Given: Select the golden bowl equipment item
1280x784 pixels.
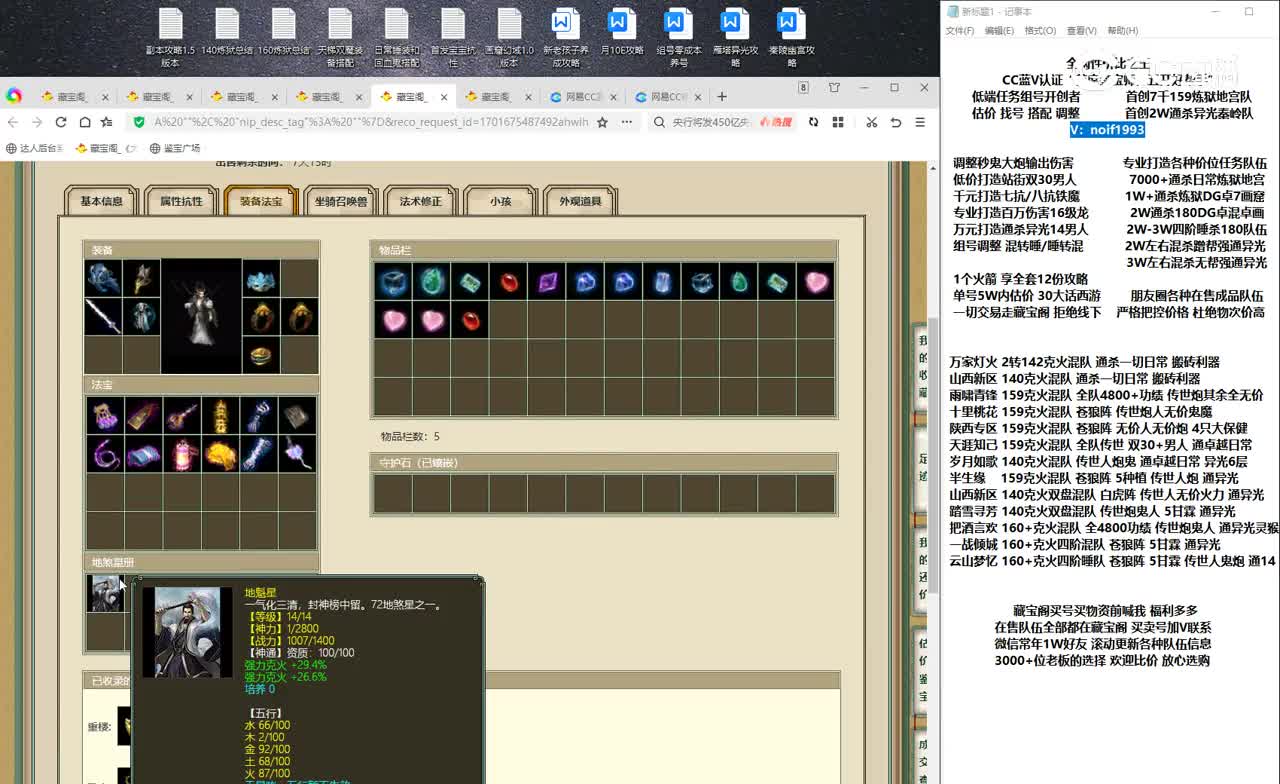Looking at the screenshot, I should pos(261,354).
